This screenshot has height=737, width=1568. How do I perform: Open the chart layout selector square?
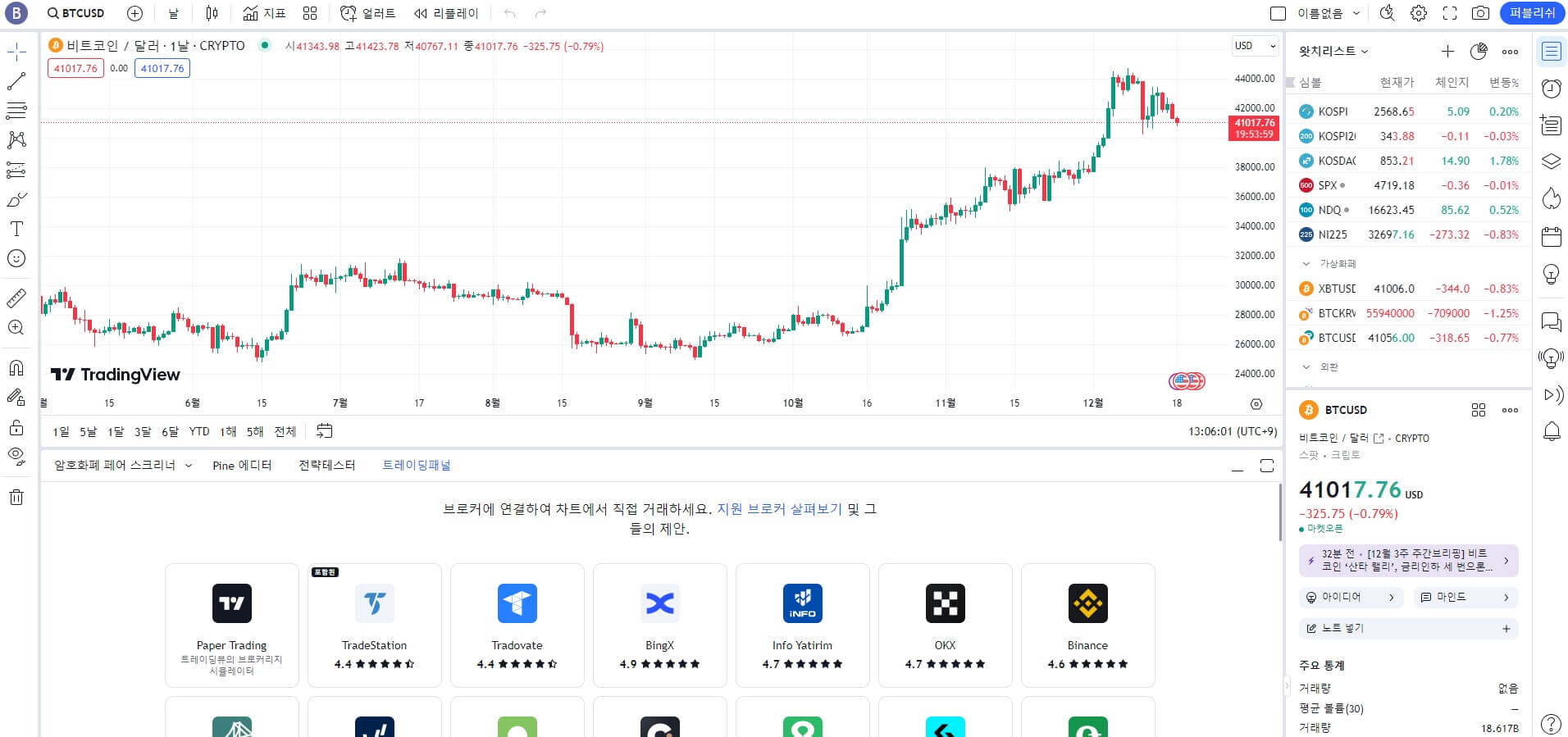(1278, 13)
